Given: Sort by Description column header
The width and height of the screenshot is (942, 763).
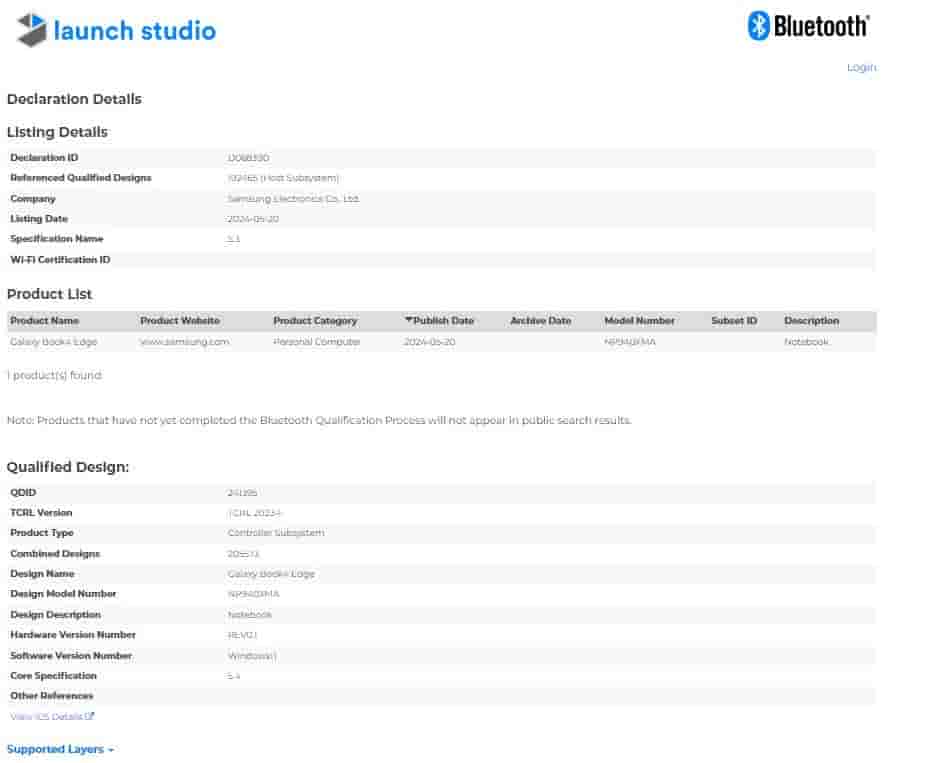Looking at the screenshot, I should pyautogui.click(x=811, y=321).
